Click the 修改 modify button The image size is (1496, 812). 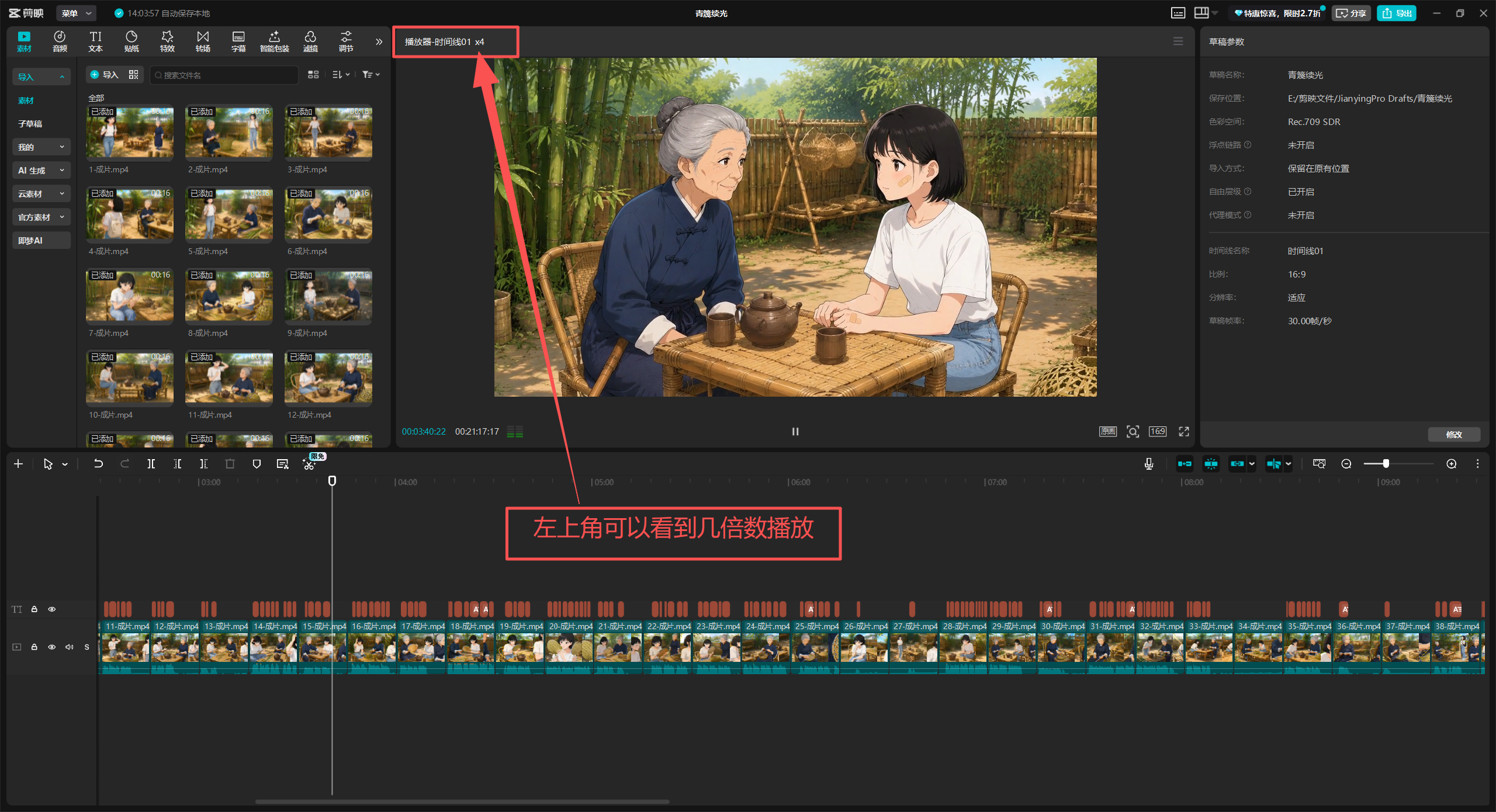[x=1454, y=435]
